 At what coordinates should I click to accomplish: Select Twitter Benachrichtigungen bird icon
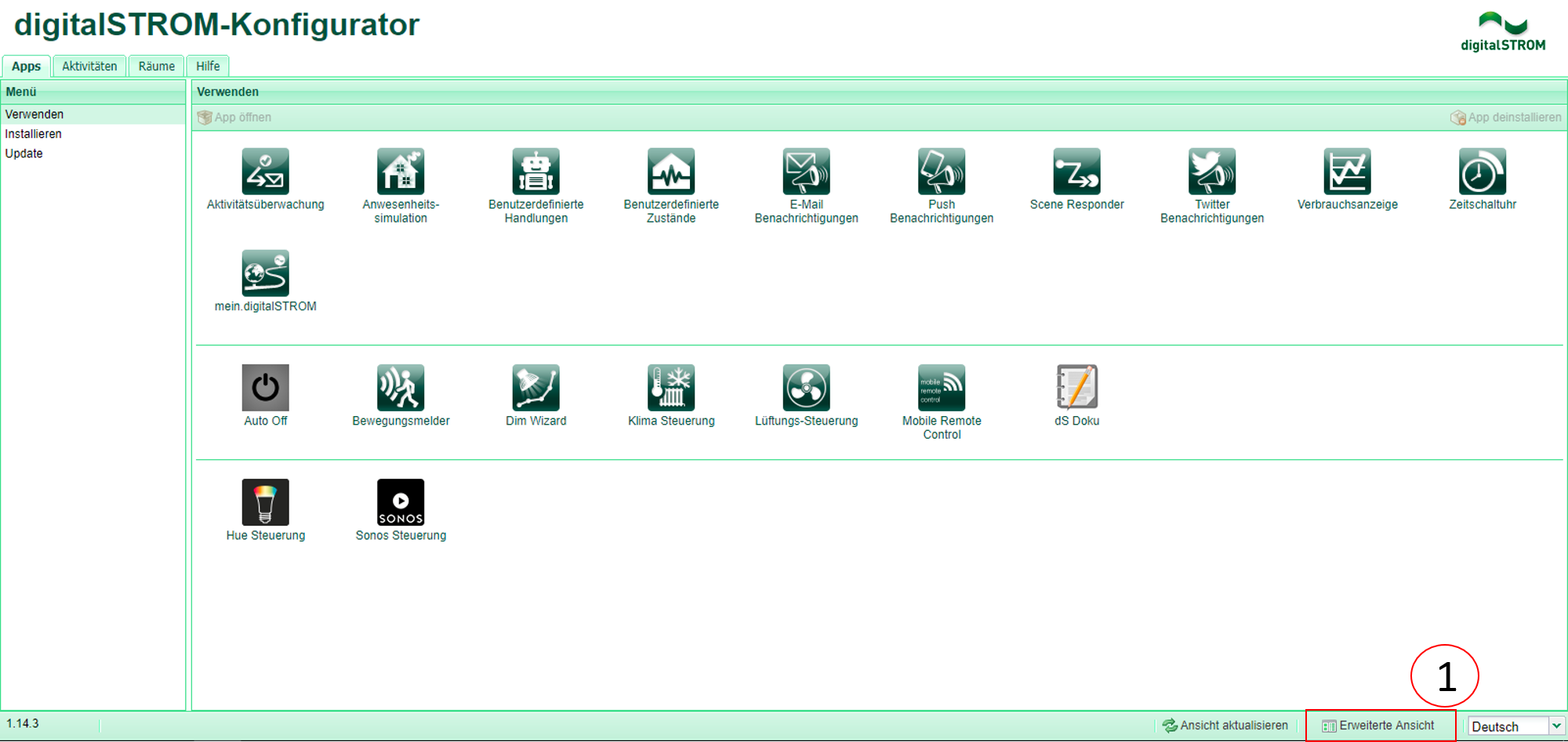point(1212,171)
